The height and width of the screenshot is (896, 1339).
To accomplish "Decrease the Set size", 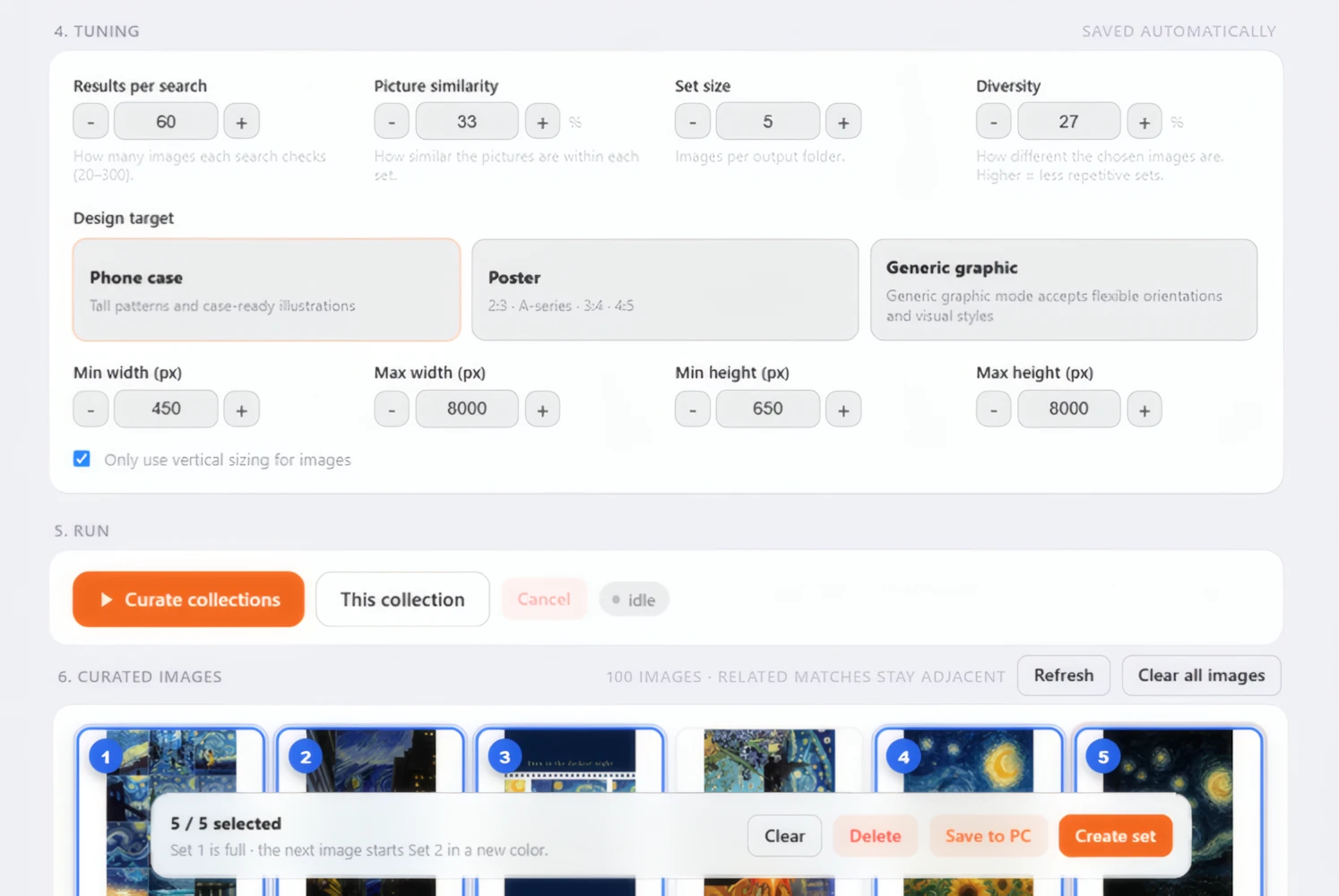I will pyautogui.click(x=693, y=122).
